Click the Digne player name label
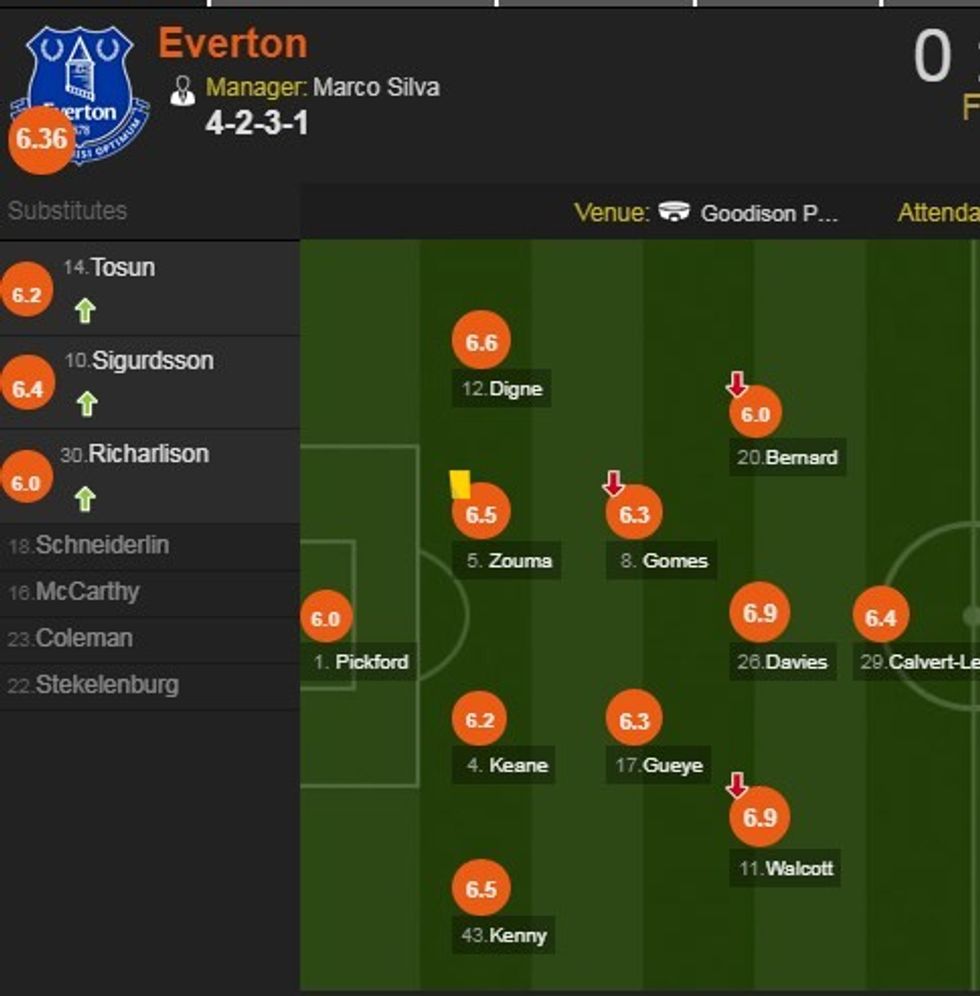980x996 pixels. tap(515, 389)
